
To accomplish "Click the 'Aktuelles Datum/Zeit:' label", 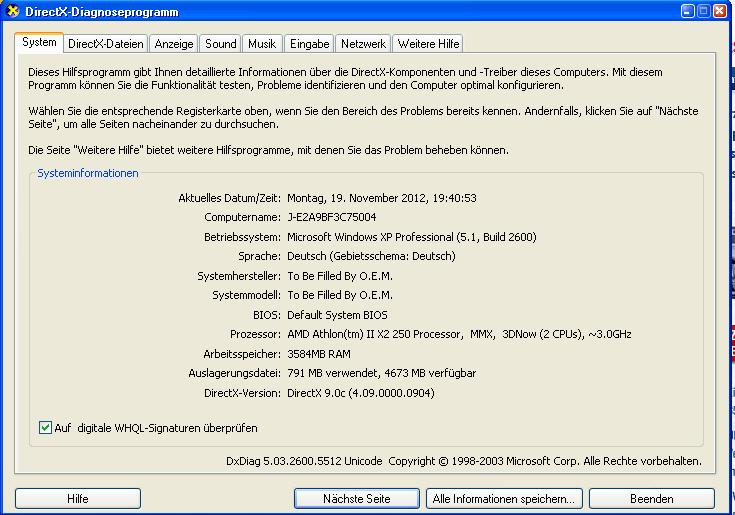I will coord(229,198).
